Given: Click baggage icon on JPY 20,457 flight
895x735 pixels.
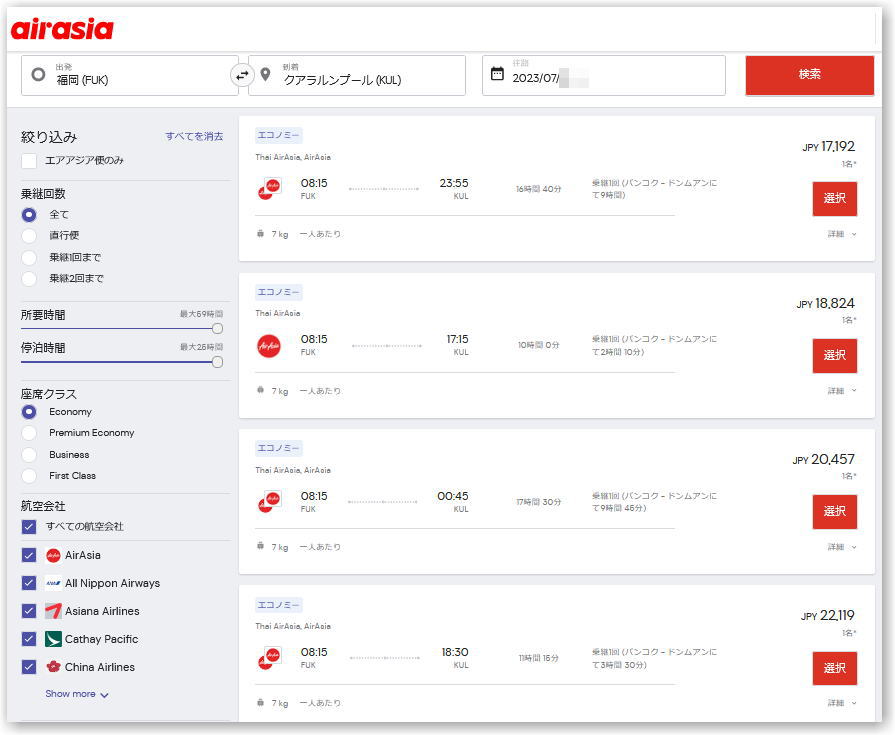Looking at the screenshot, I should pos(260,546).
